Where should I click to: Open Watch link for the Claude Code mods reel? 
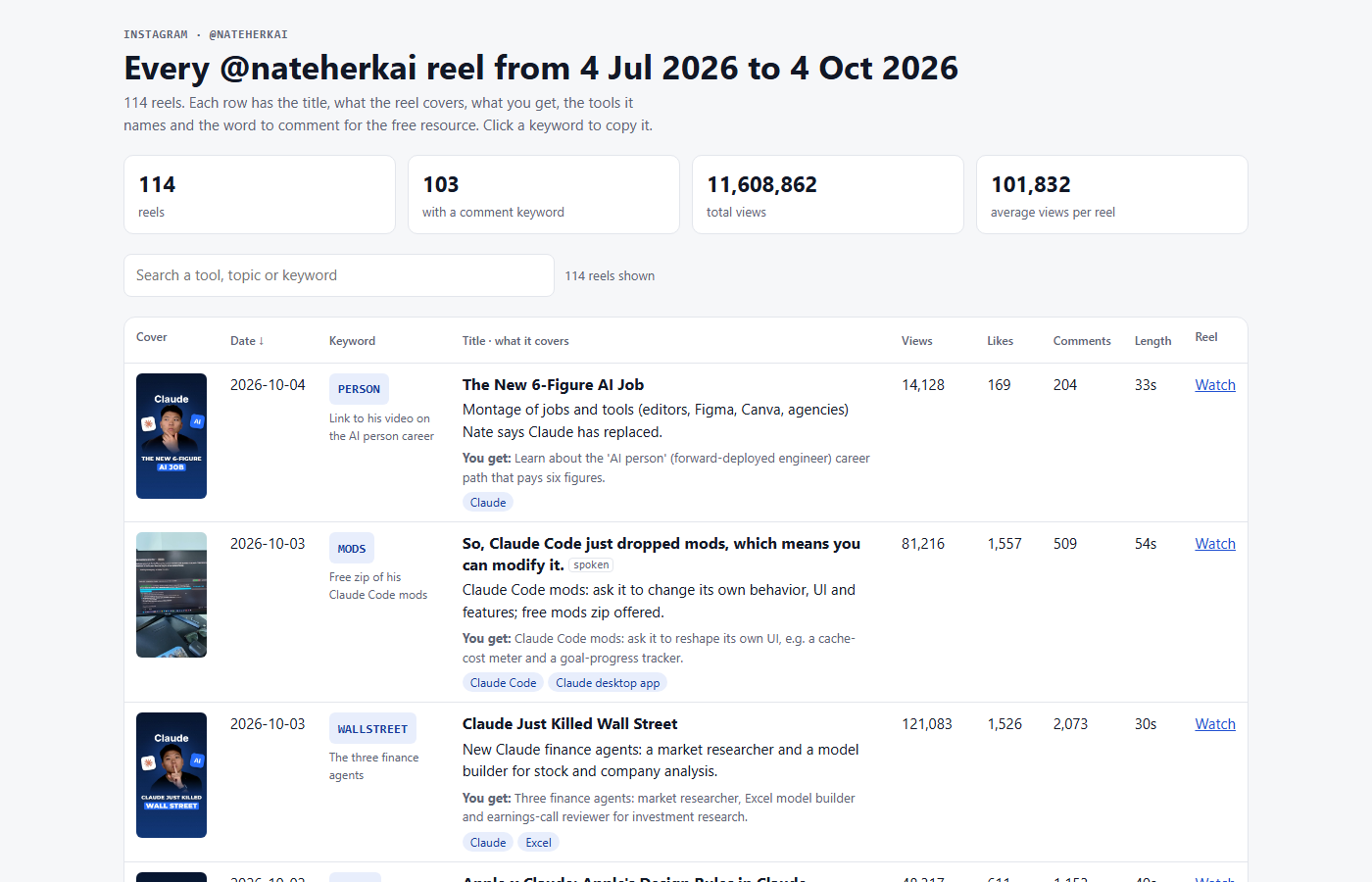tap(1215, 544)
